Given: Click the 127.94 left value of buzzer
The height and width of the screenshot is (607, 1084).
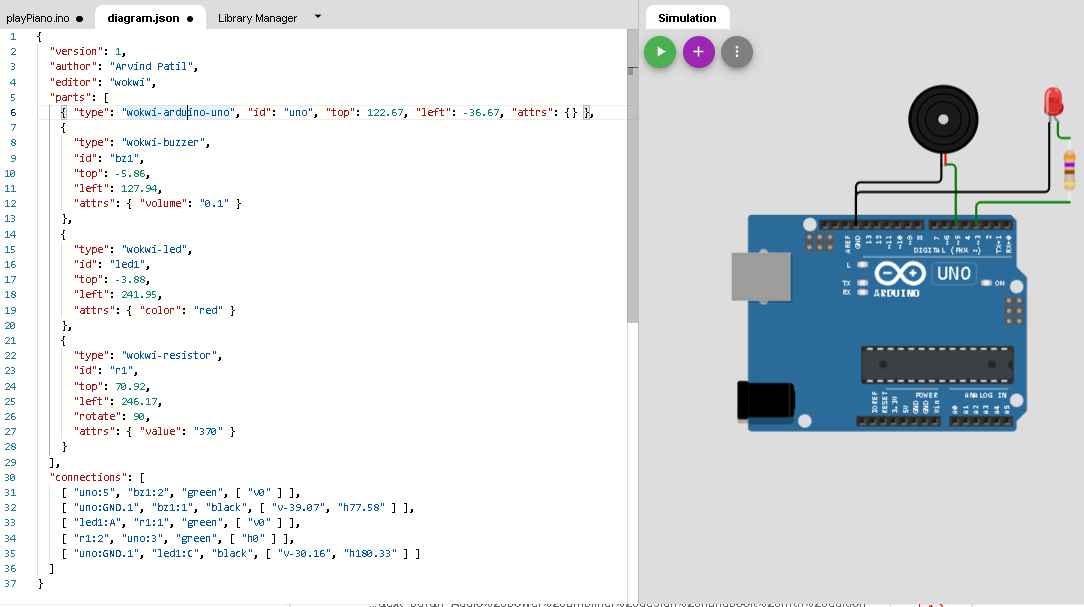Looking at the screenshot, I should pyautogui.click(x=139, y=188).
